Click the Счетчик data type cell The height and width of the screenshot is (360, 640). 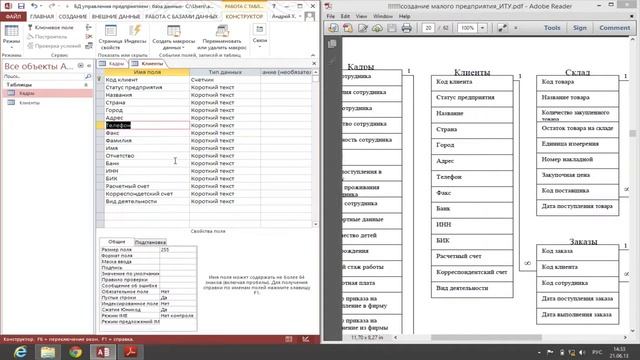225,80
